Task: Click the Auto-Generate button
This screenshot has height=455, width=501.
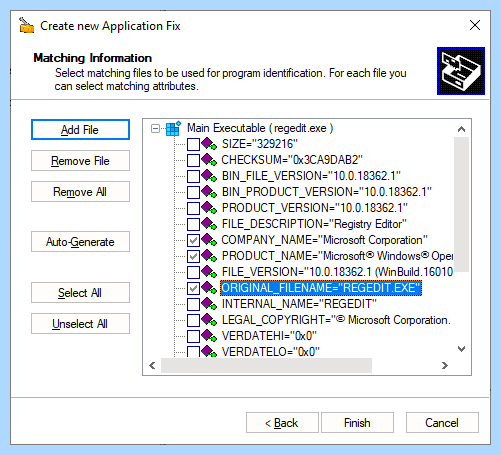Action: [x=80, y=242]
